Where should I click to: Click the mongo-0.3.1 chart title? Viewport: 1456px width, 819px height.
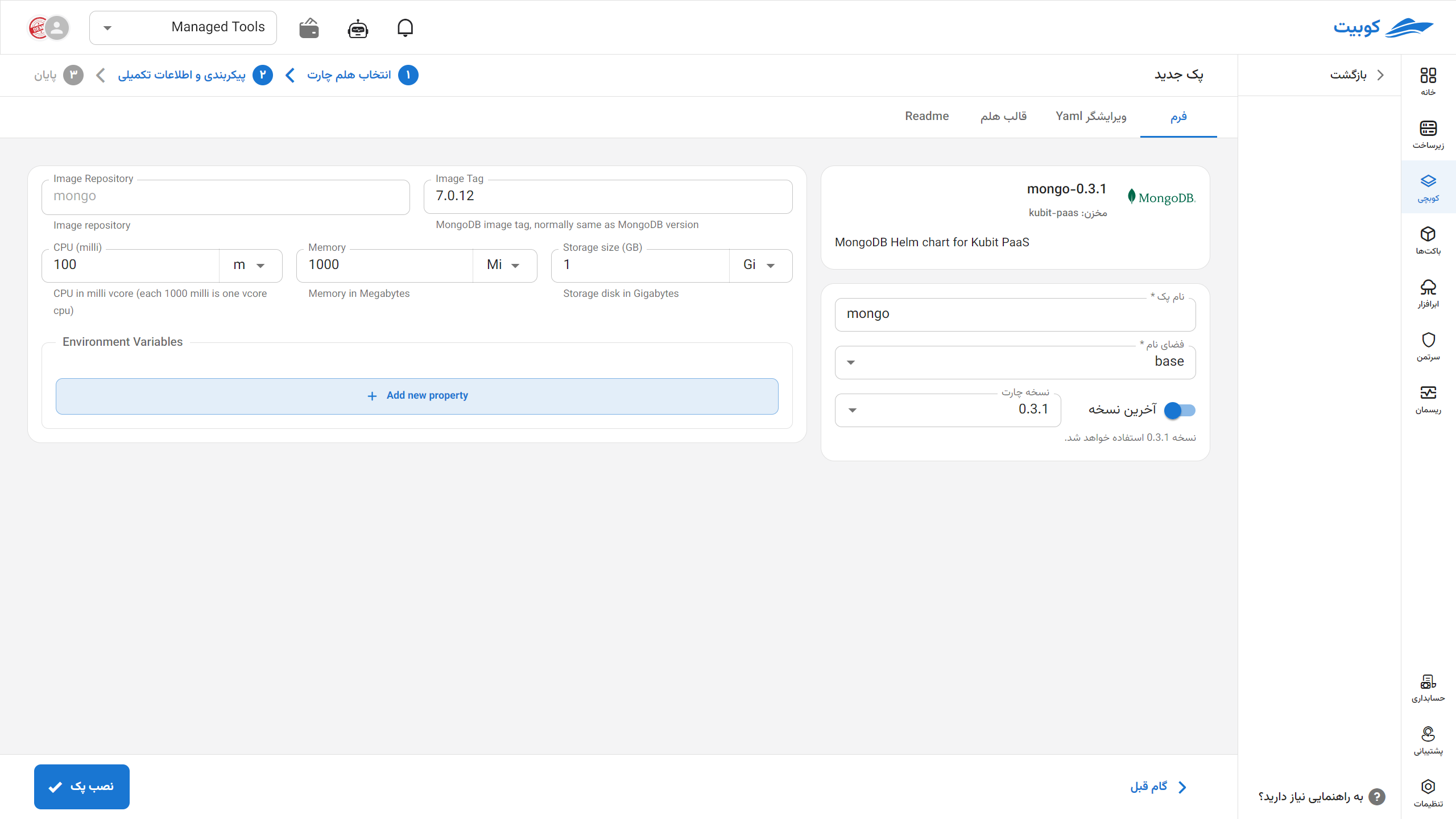point(1067,189)
